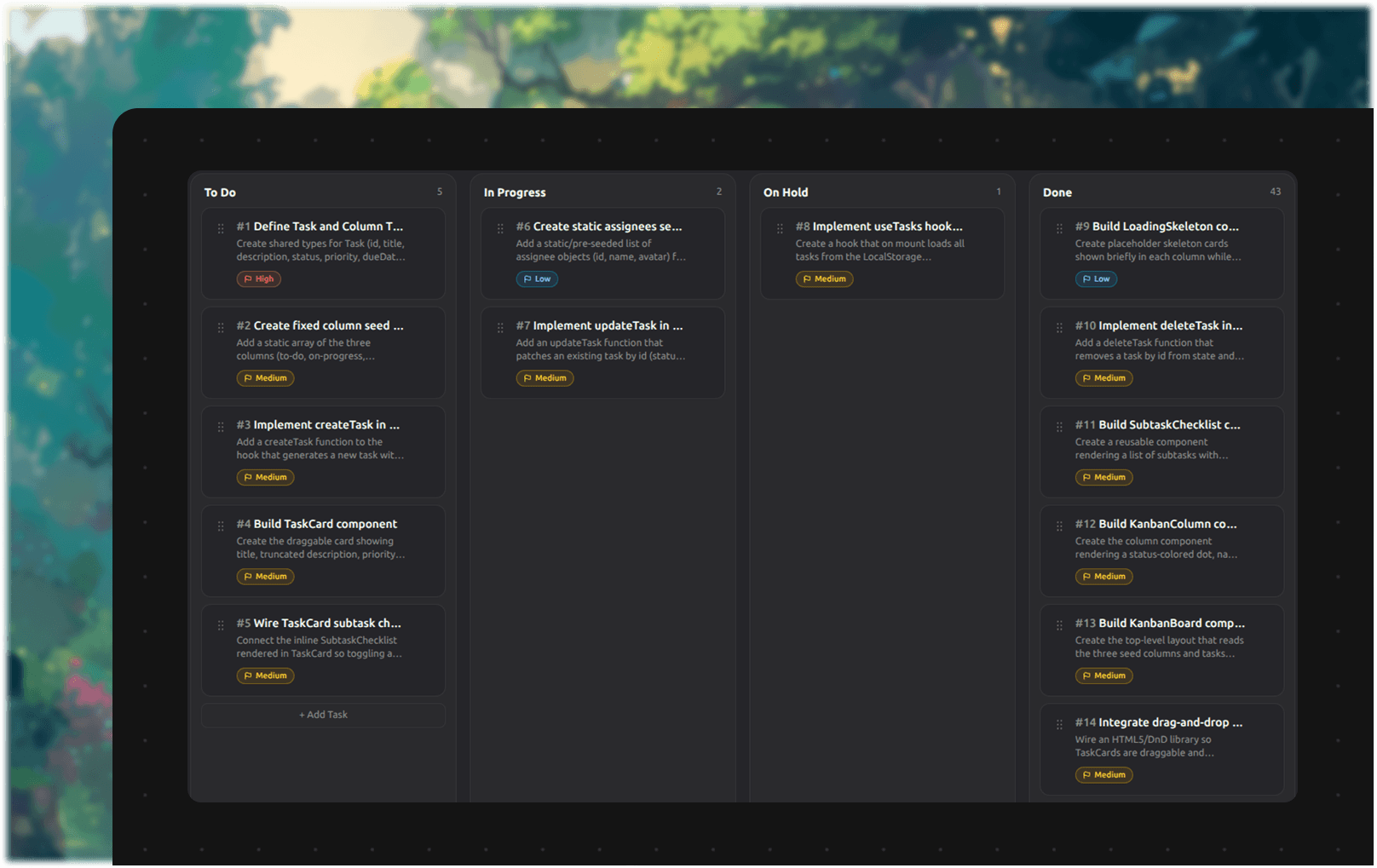Click the To Do column header
Viewport: 1377px width, 868px height.
pyautogui.click(x=220, y=193)
